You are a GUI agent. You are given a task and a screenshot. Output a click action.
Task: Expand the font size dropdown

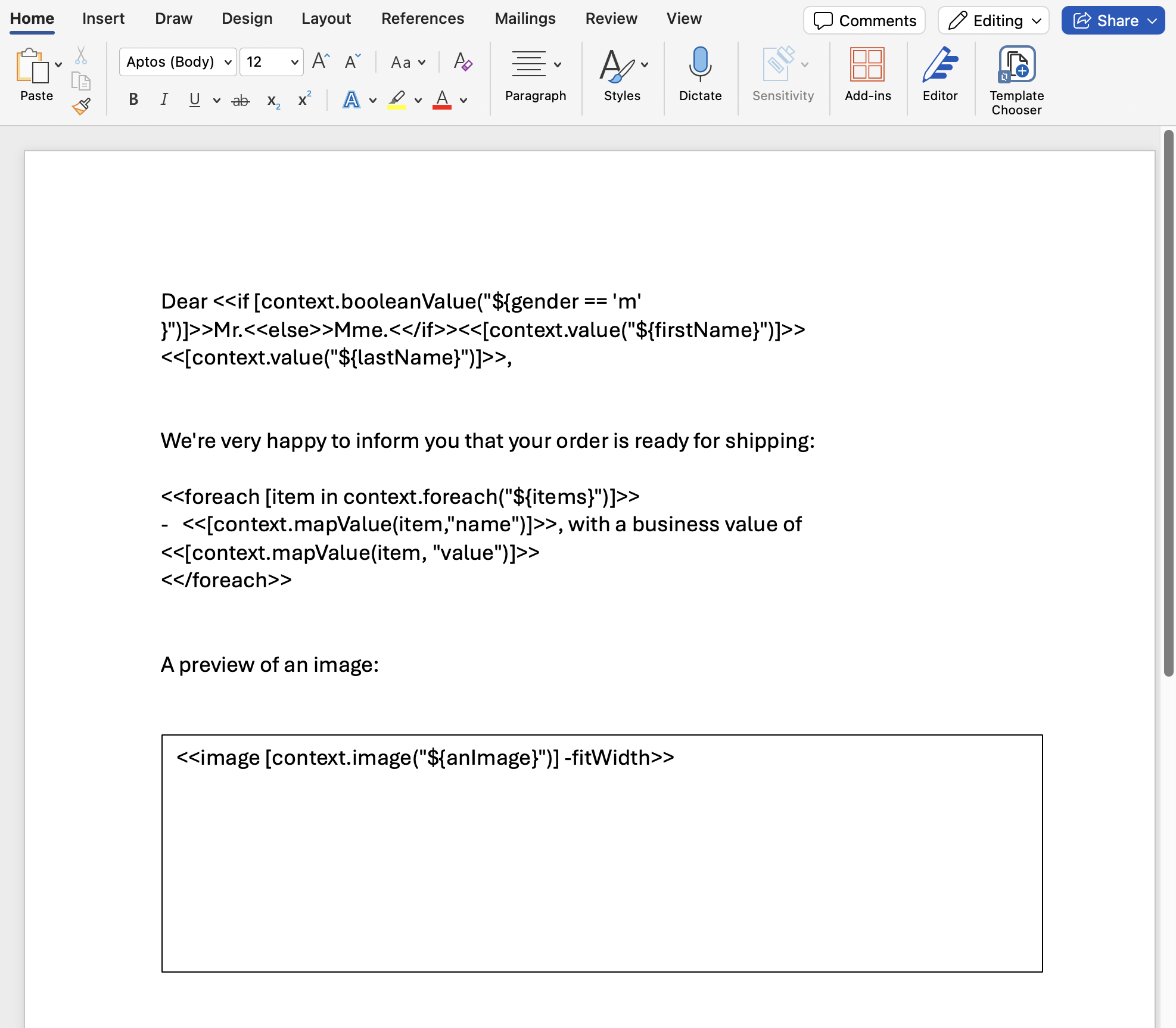pyautogui.click(x=294, y=61)
